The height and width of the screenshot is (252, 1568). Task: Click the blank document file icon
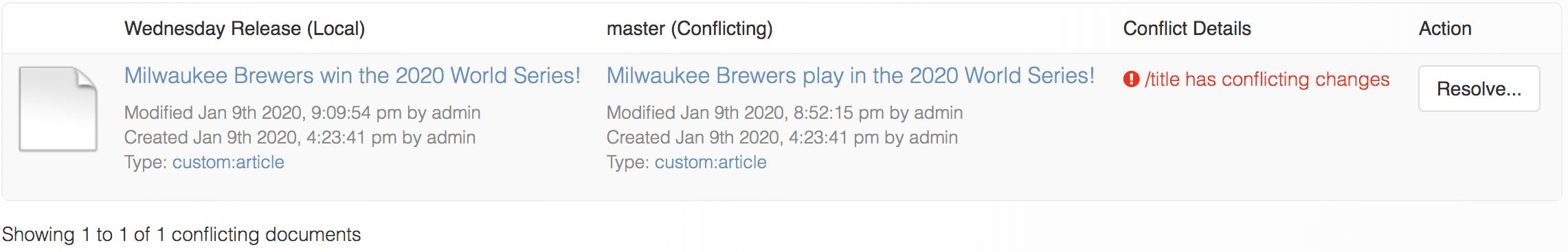point(58,109)
